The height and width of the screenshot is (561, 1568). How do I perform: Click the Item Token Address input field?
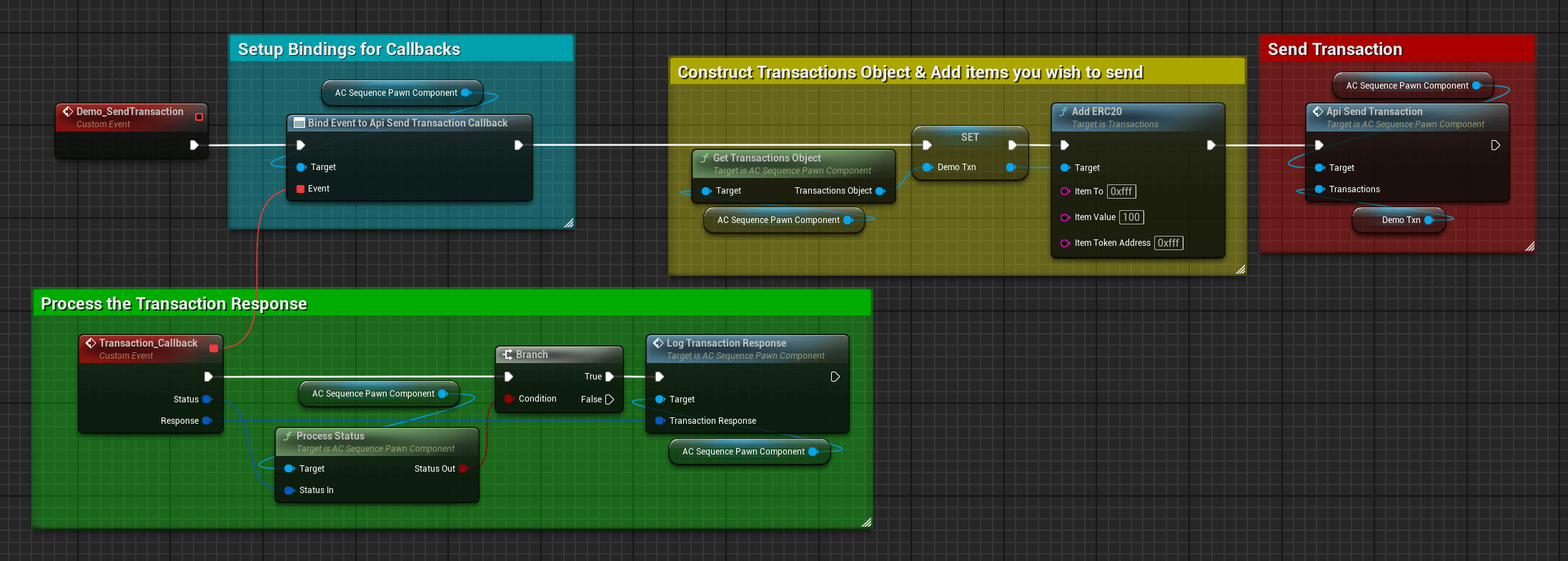pos(1168,243)
